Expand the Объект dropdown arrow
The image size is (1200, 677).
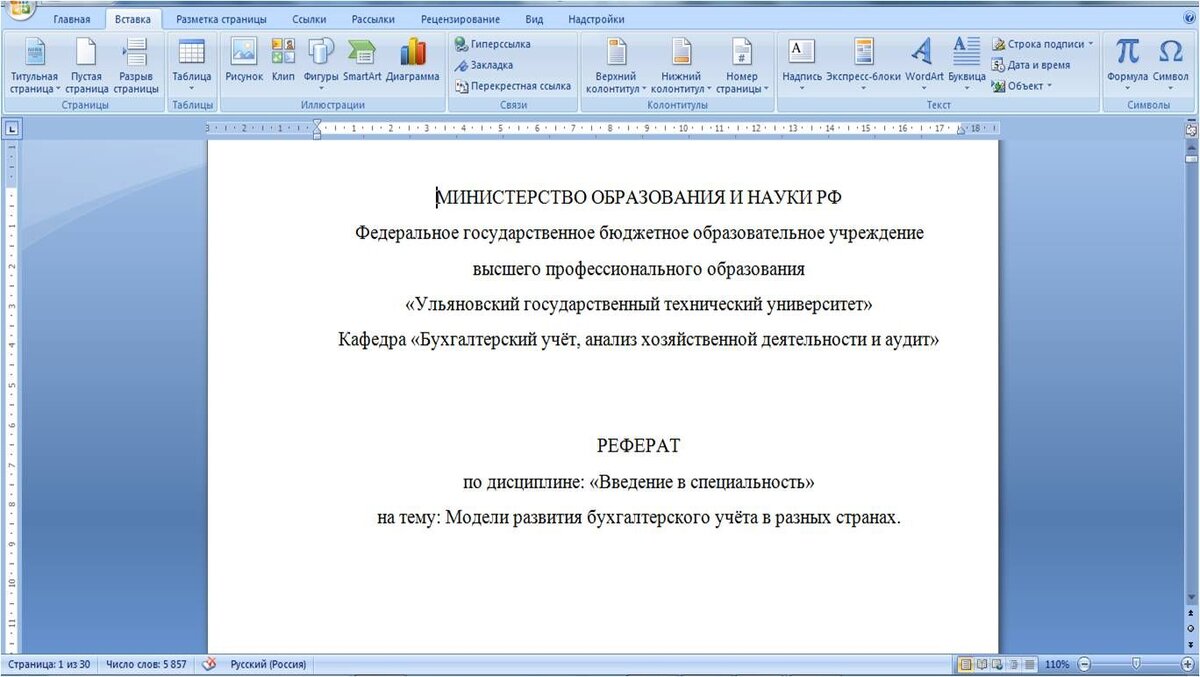tap(1050, 86)
